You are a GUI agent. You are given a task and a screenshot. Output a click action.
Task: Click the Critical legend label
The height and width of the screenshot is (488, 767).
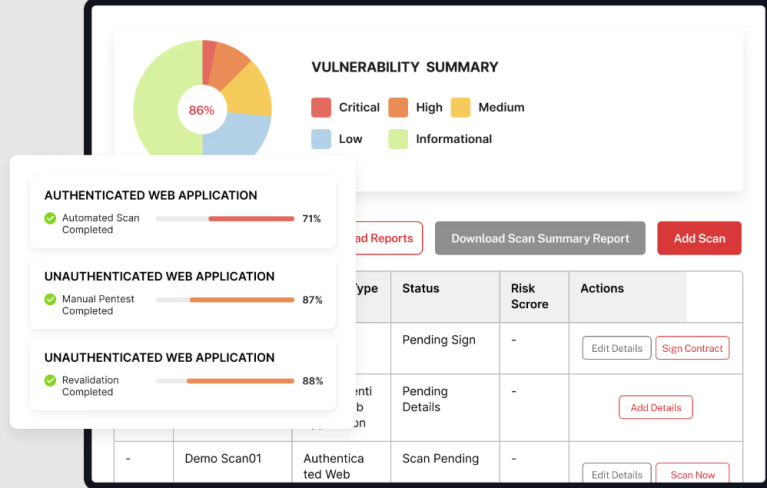point(359,107)
